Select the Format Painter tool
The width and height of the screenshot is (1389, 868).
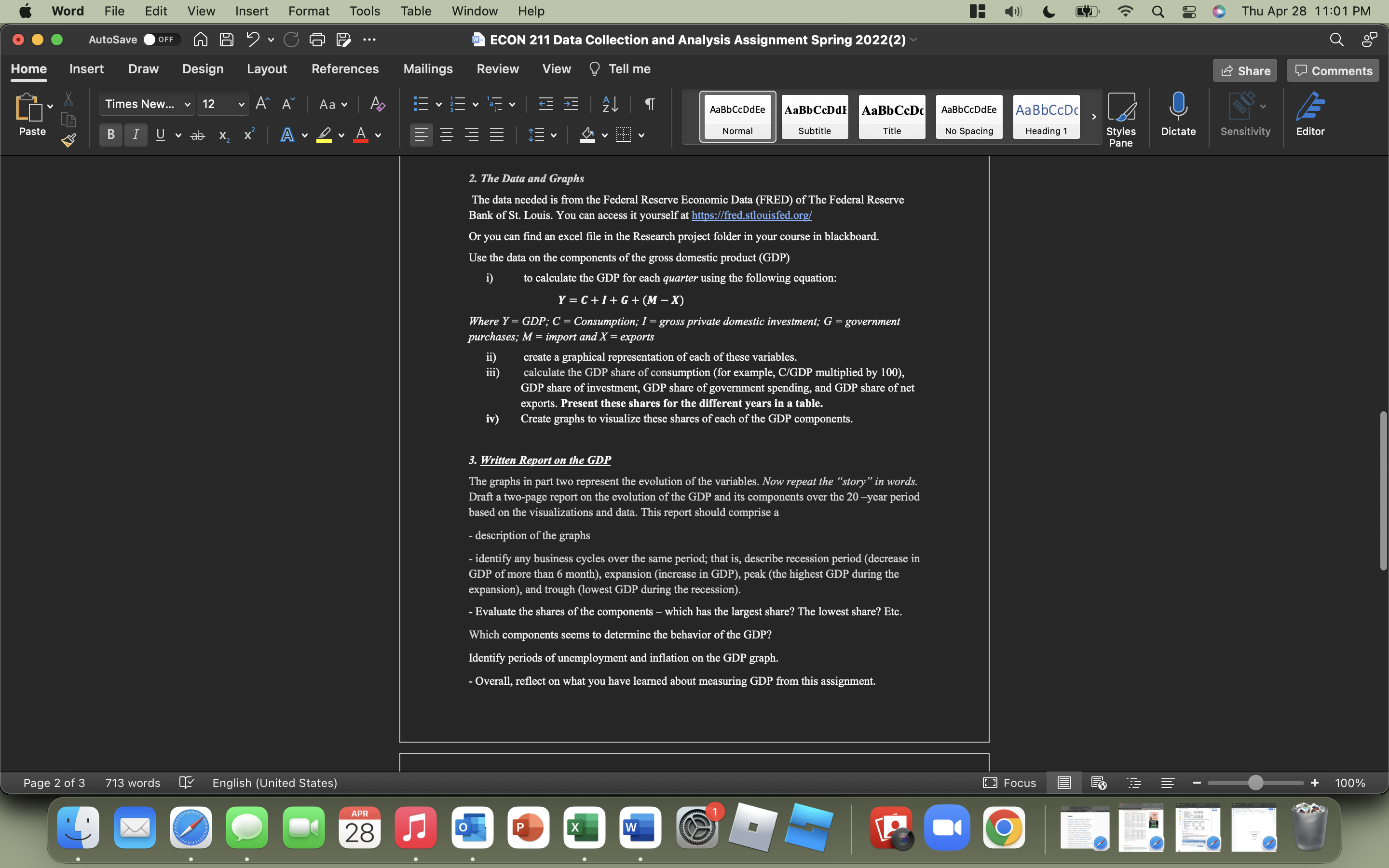coord(68,139)
